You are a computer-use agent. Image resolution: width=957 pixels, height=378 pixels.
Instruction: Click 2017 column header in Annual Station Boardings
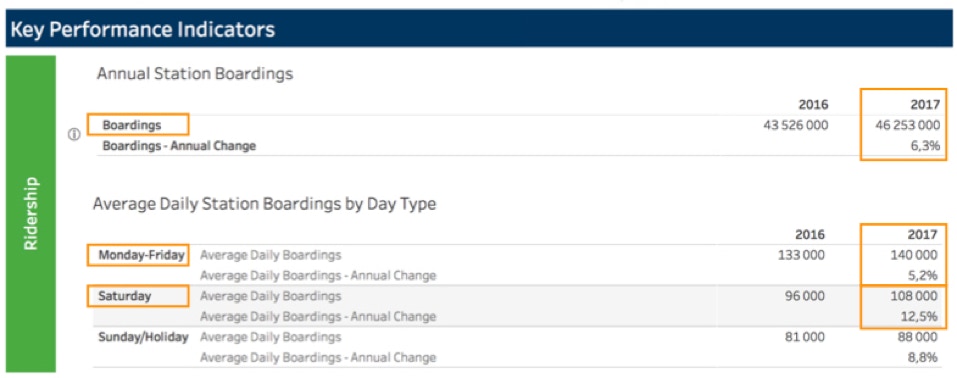point(925,104)
